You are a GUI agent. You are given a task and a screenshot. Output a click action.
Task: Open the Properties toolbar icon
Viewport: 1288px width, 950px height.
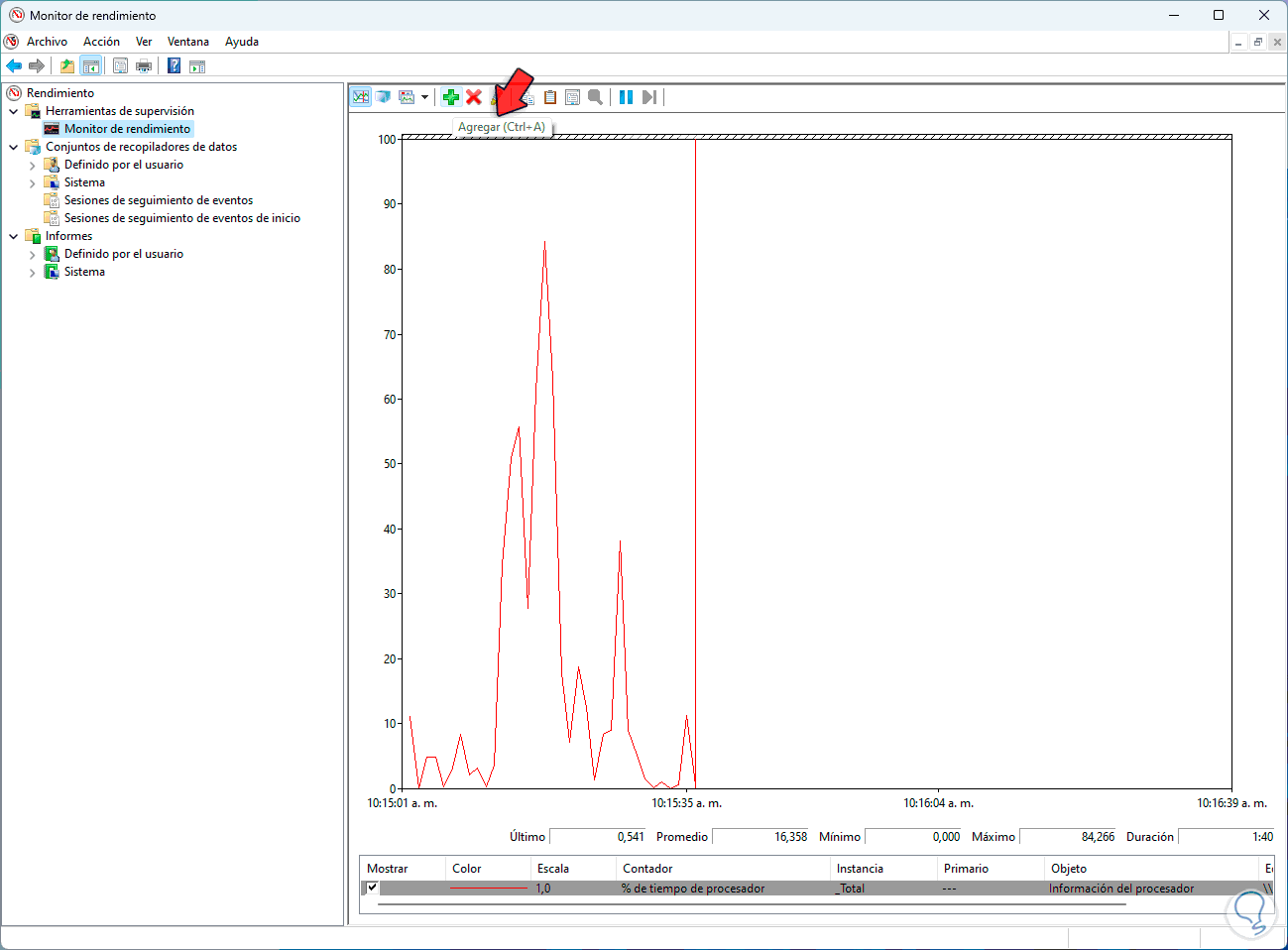[x=121, y=66]
